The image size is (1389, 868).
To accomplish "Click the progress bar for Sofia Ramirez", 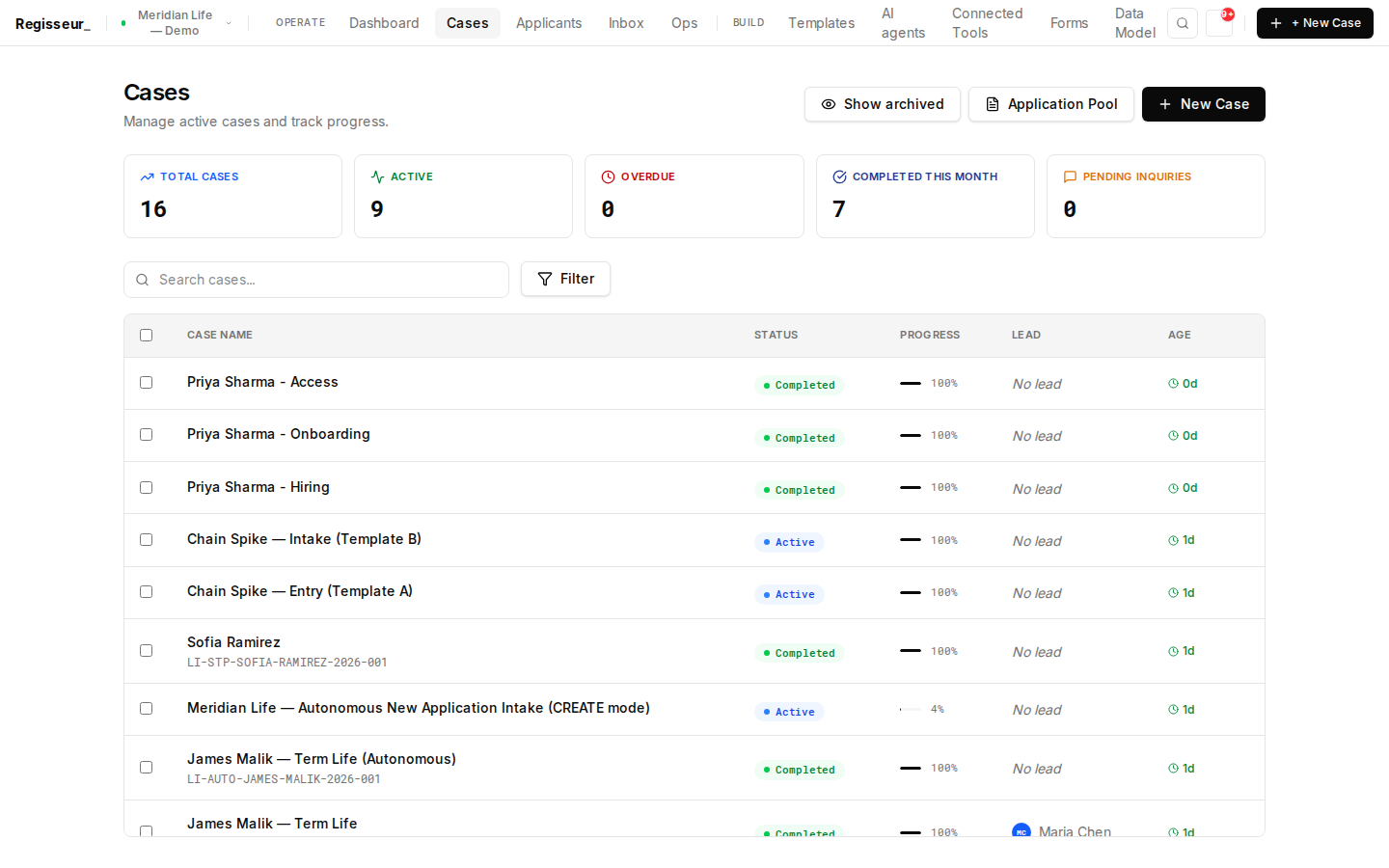I will click(x=911, y=651).
